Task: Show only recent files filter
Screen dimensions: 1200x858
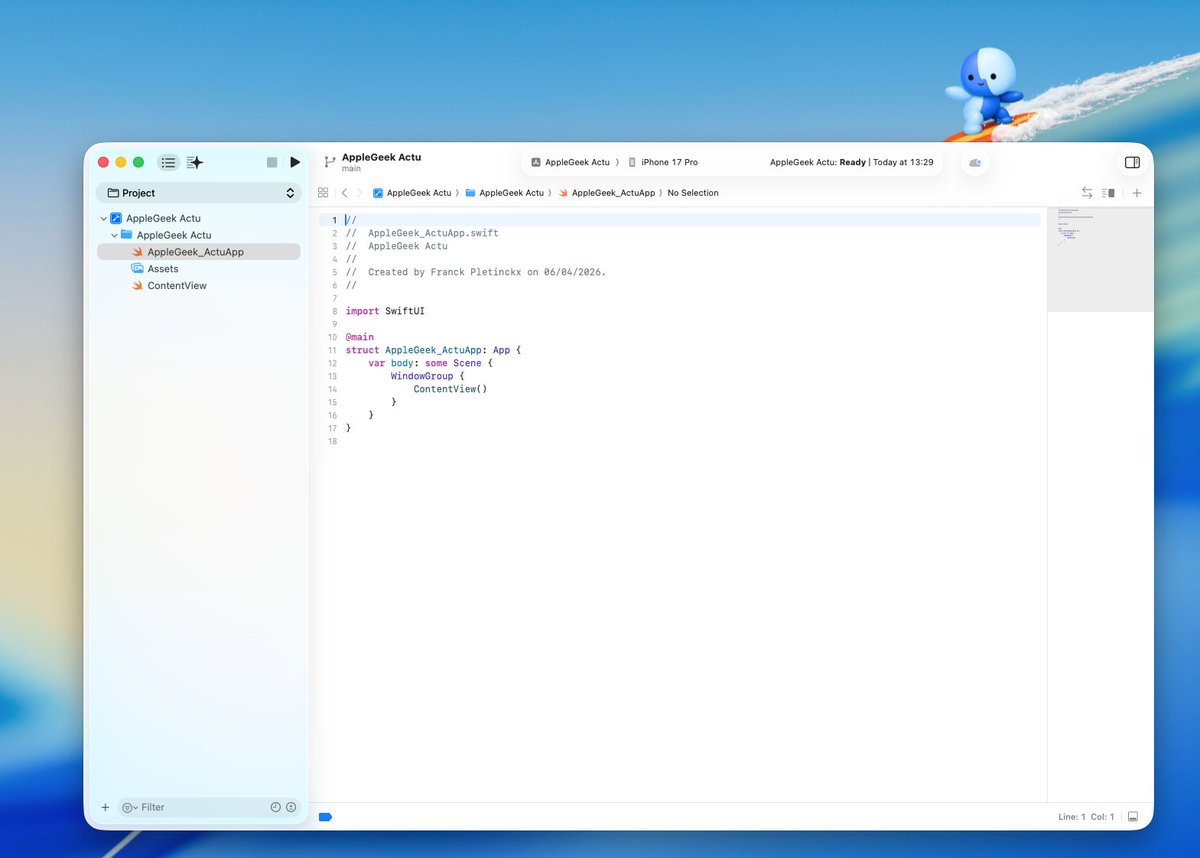Action: coord(276,807)
